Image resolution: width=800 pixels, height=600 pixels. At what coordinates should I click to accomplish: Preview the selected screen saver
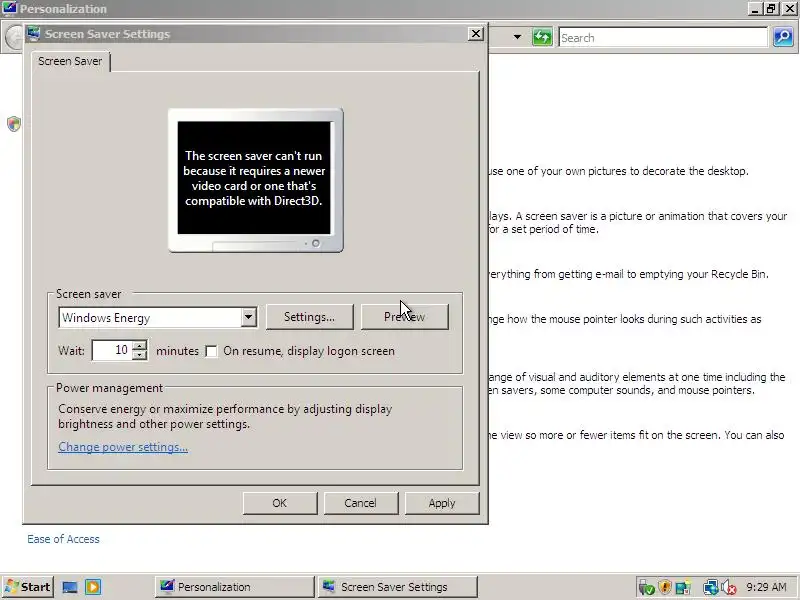405,317
